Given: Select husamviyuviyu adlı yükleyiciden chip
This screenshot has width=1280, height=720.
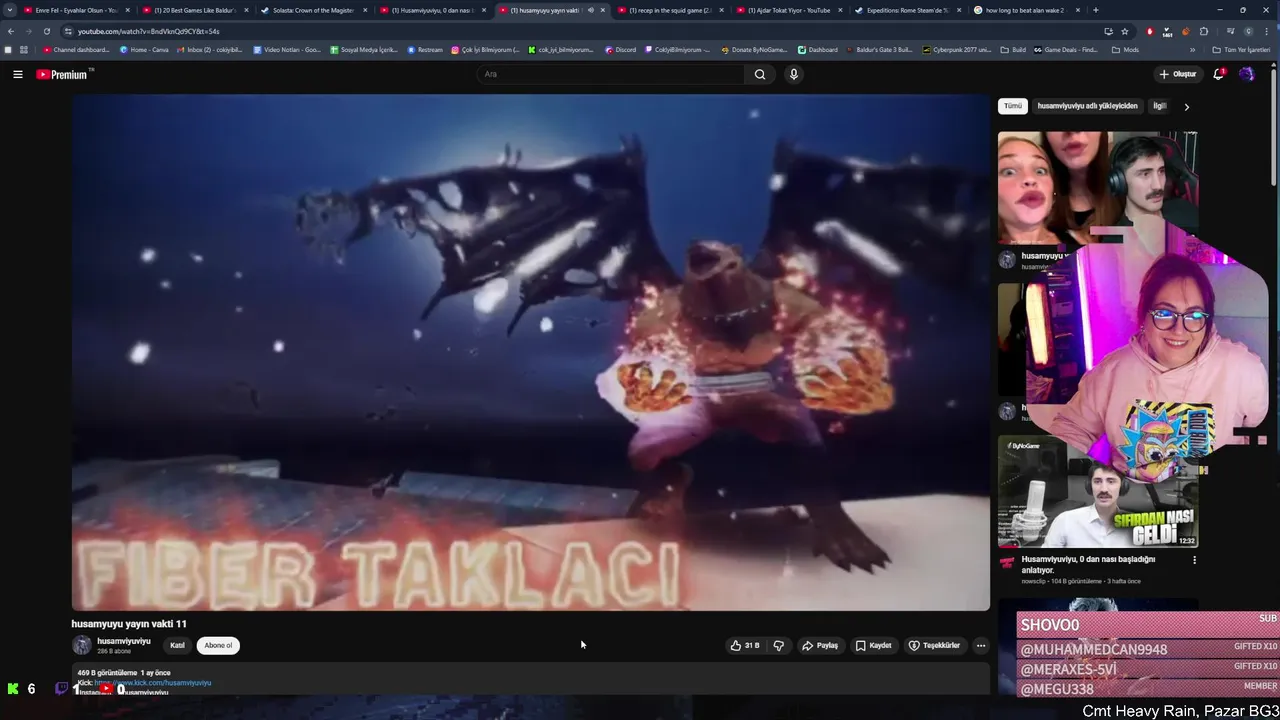Looking at the screenshot, I should pyautogui.click(x=1087, y=106).
